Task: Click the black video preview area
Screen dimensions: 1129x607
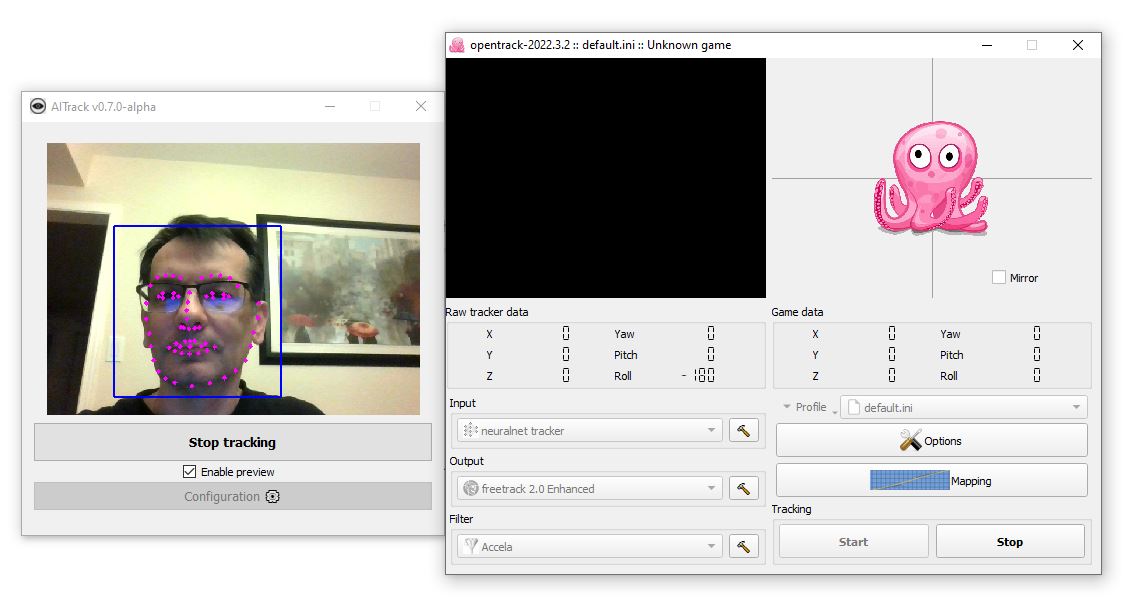Action: click(x=605, y=178)
